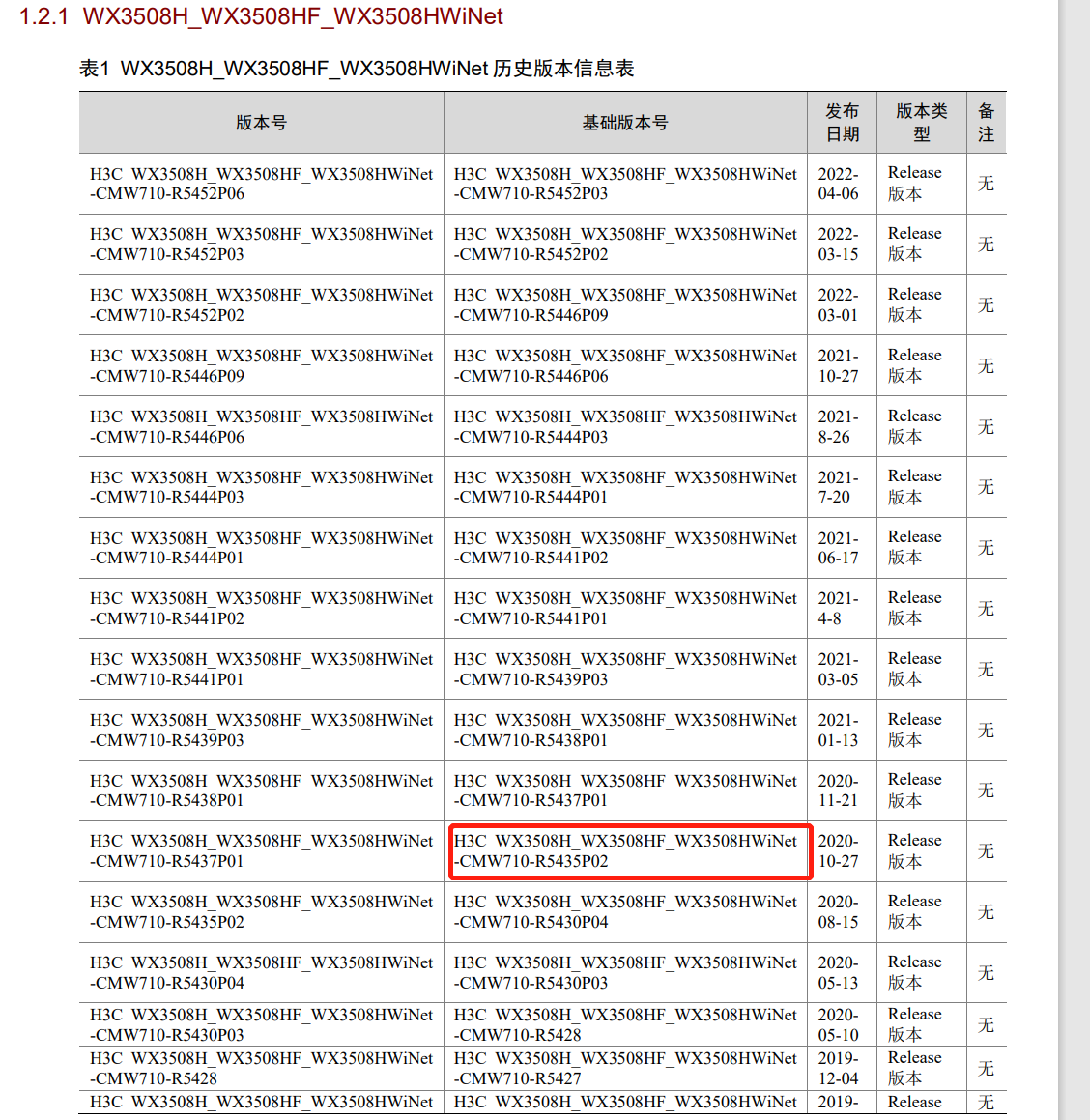The width and height of the screenshot is (1090, 1120).
Task: Select R5444P01 cell in 版本号 column
Action: coord(262,548)
